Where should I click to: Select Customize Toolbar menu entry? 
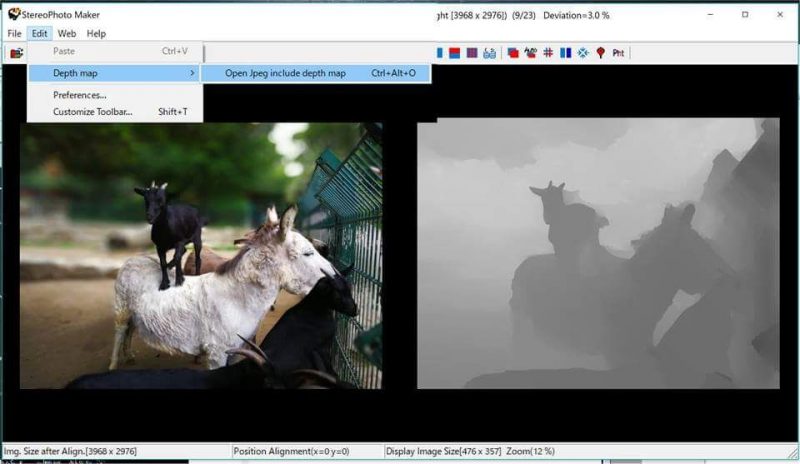pyautogui.click(x=92, y=111)
